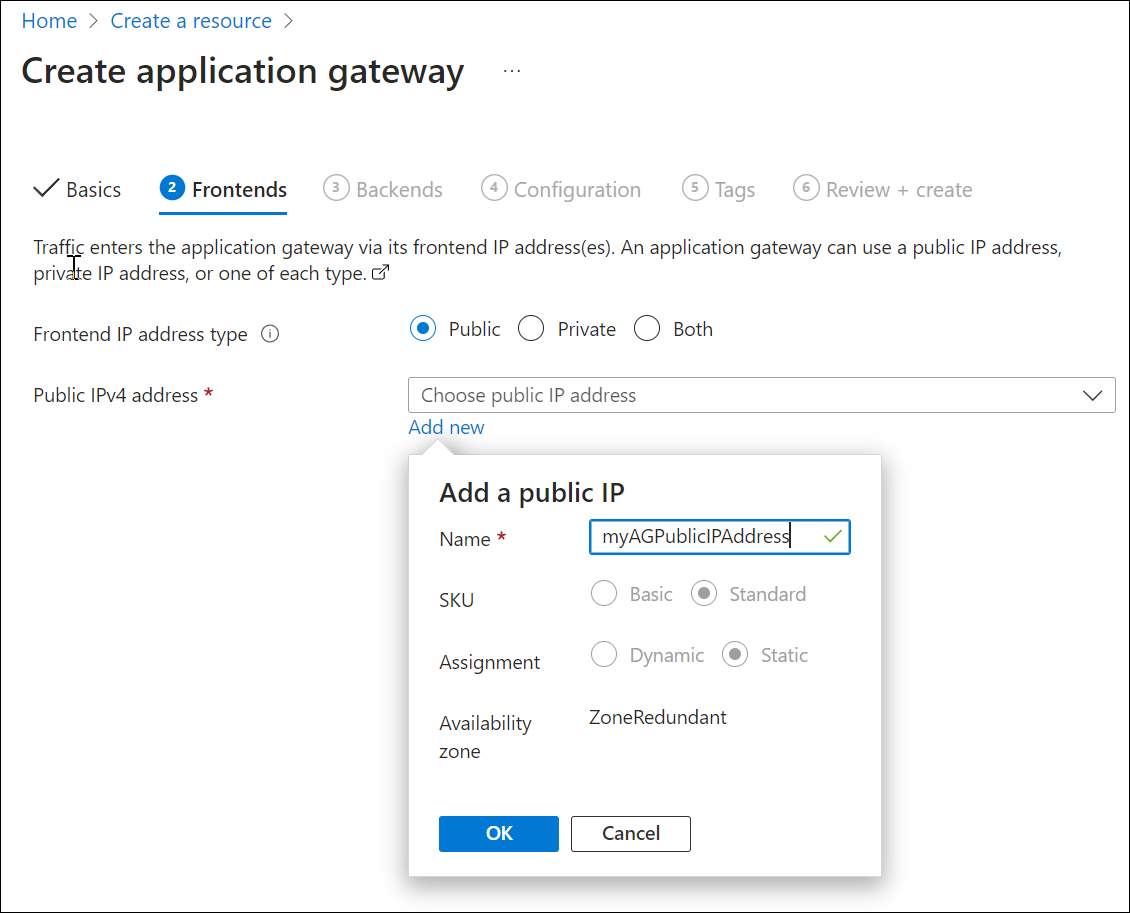Screen dimensions: 1130x913
Task: Open the Review + create tab
Action: (895, 188)
